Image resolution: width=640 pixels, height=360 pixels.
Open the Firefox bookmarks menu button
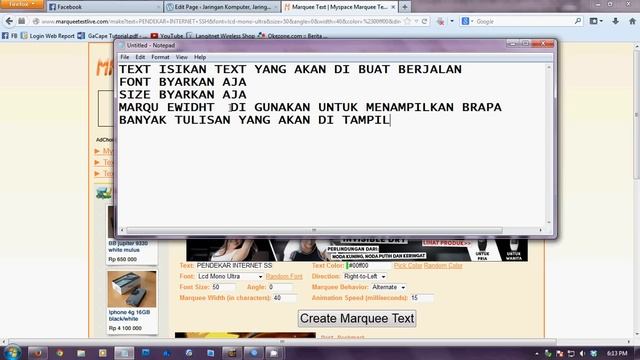point(596,21)
